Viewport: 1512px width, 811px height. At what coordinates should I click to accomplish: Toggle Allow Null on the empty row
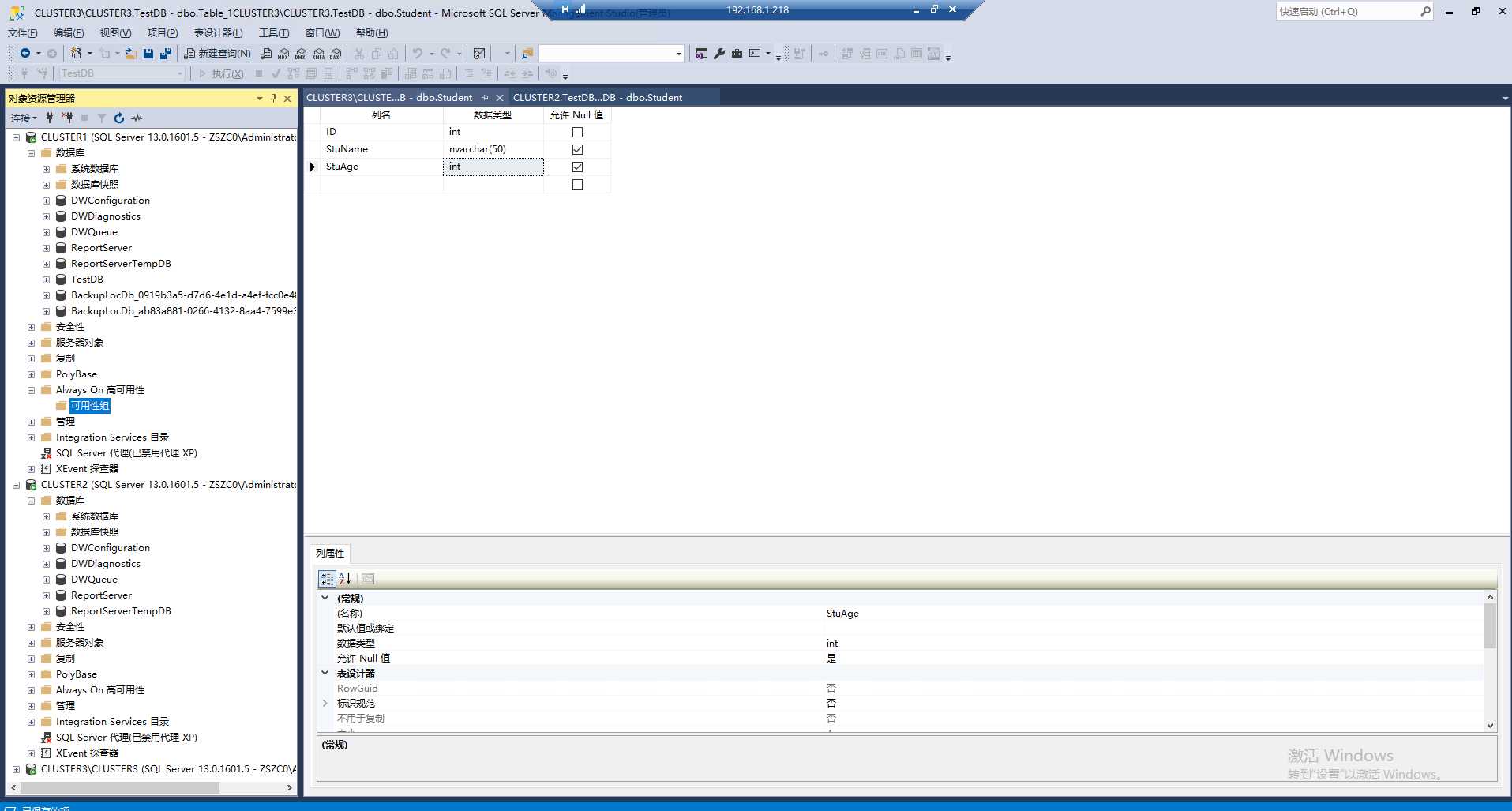[577, 185]
